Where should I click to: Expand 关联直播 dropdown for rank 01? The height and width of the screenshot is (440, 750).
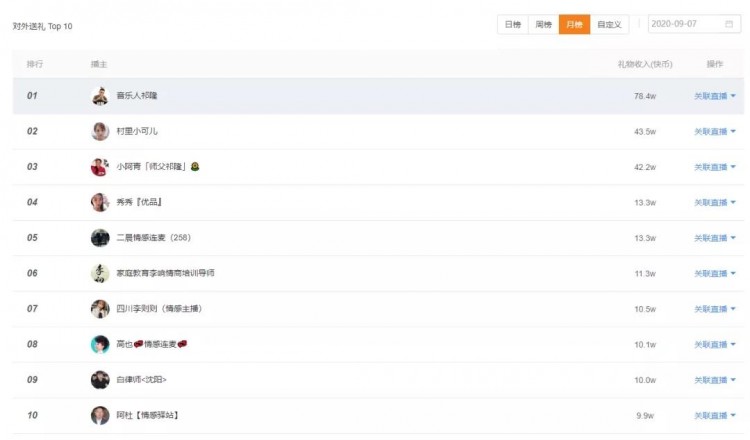715,96
